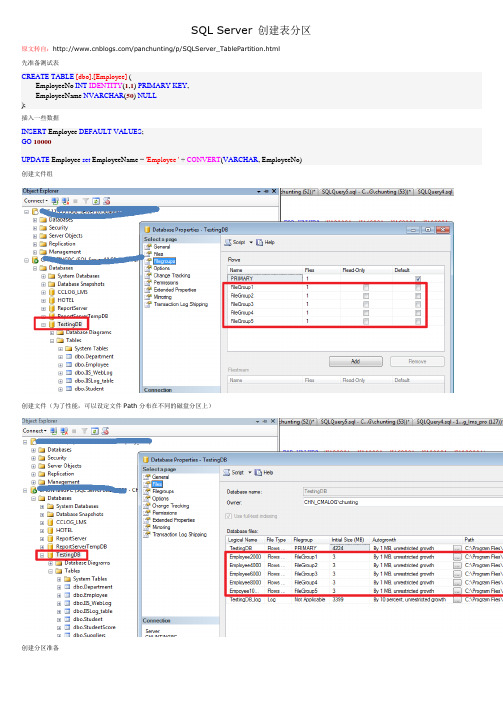
Task: Switch to SQLQuery4.sql g_lms_pro (127) tab
Action: pos(458,422)
